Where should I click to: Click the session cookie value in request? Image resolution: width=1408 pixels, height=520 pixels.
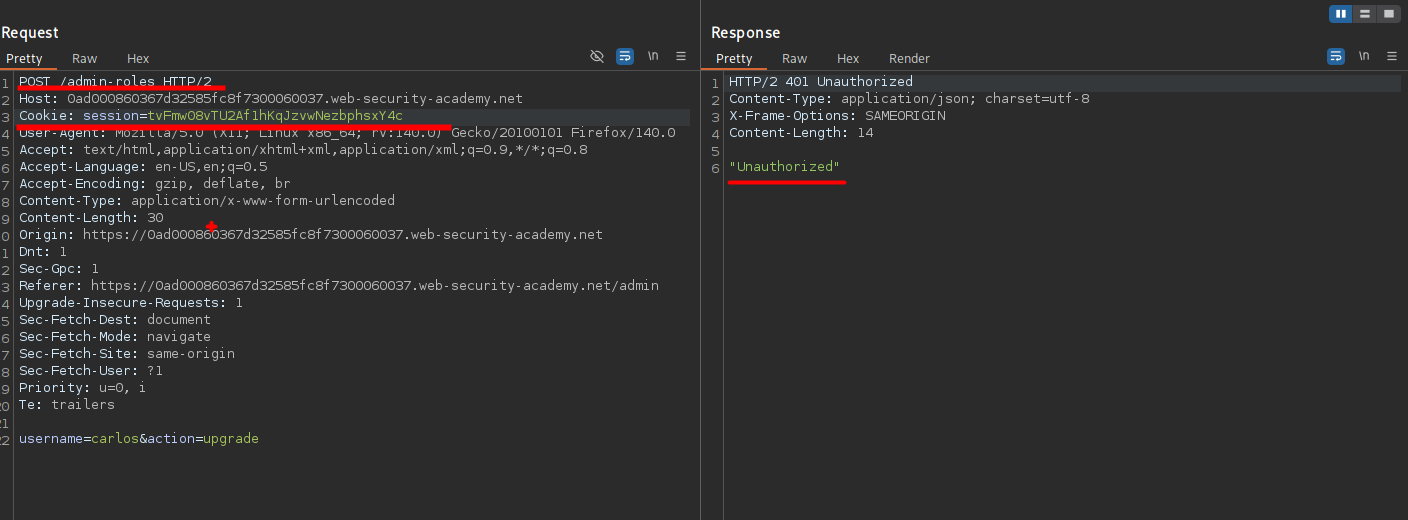pyautogui.click(x=275, y=116)
